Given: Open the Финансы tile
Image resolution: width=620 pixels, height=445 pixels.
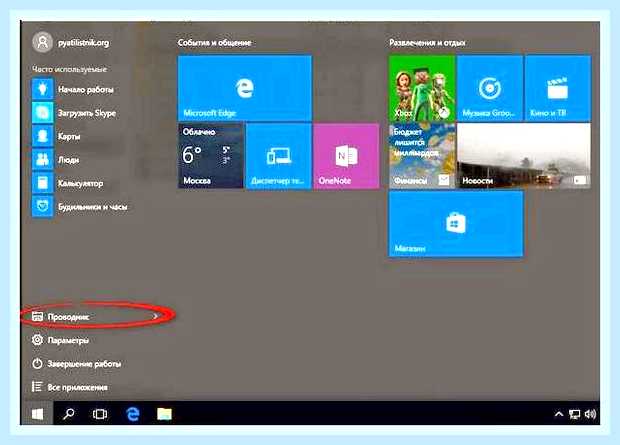Looking at the screenshot, I should (422, 156).
